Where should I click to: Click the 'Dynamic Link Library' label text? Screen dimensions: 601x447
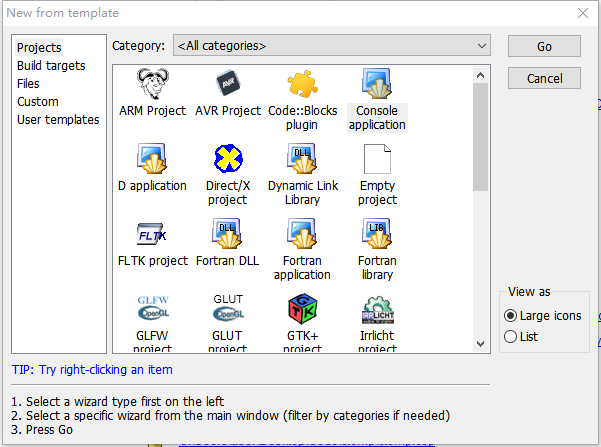(x=303, y=192)
